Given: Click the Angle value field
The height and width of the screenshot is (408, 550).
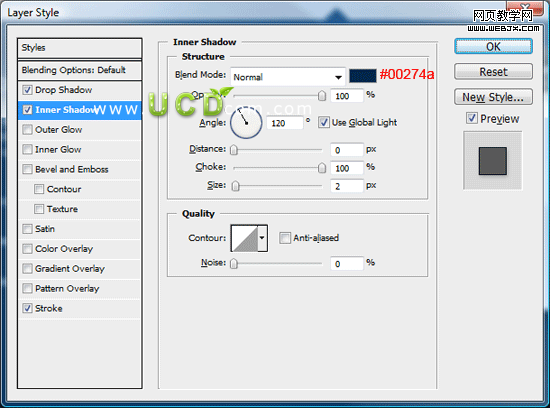Looking at the screenshot, I should click(x=285, y=123).
